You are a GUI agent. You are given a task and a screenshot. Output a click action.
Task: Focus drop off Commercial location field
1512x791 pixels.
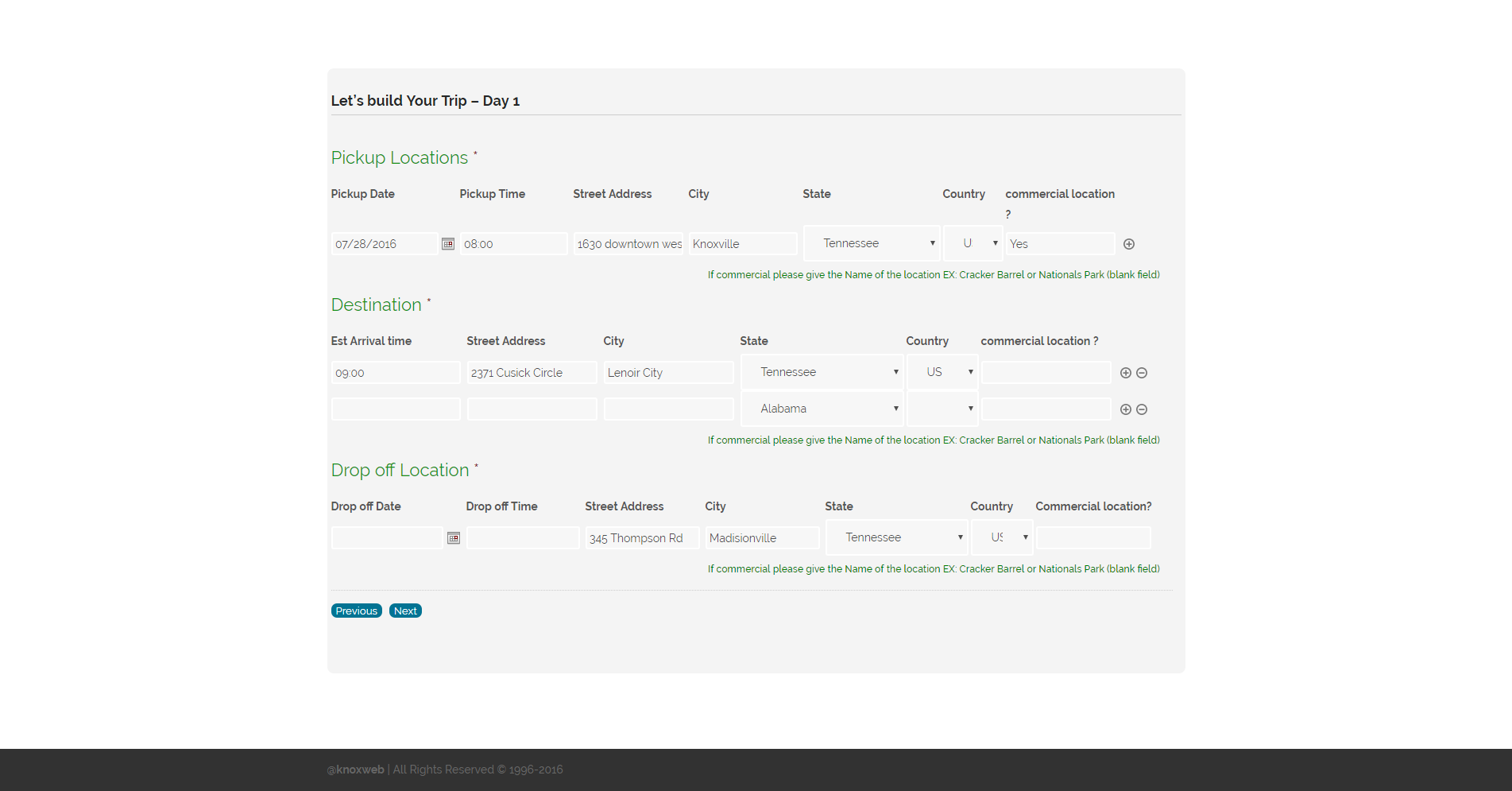click(x=1093, y=538)
